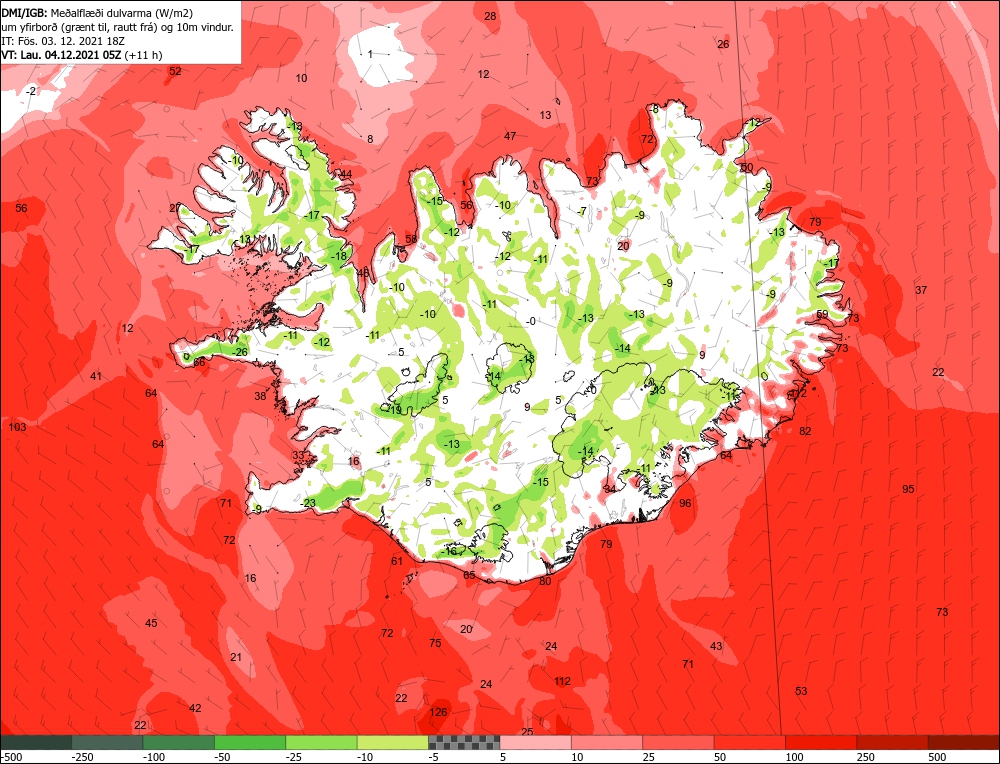Select the value '80' on the south coast
Viewport: 1000px width, 764px height.
(545, 581)
